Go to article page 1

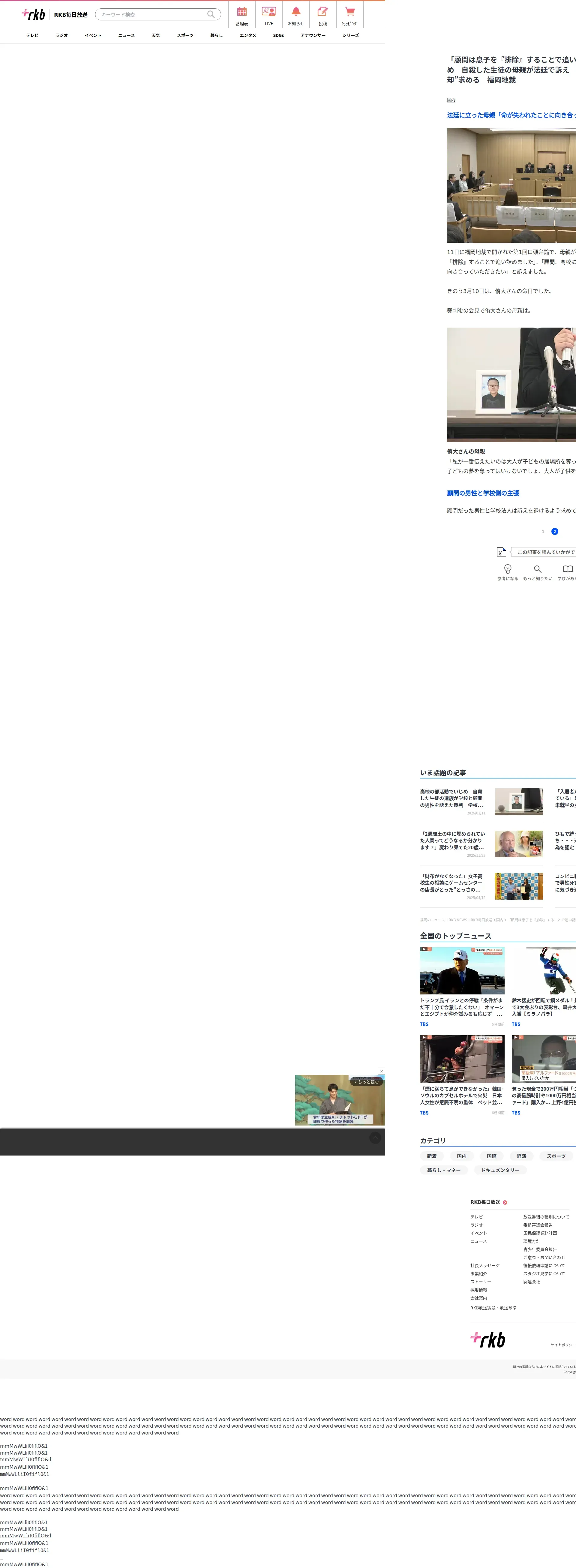click(543, 531)
